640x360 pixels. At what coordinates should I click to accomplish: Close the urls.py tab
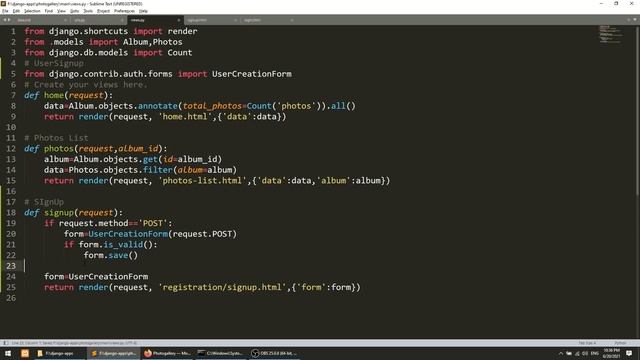click(122, 20)
